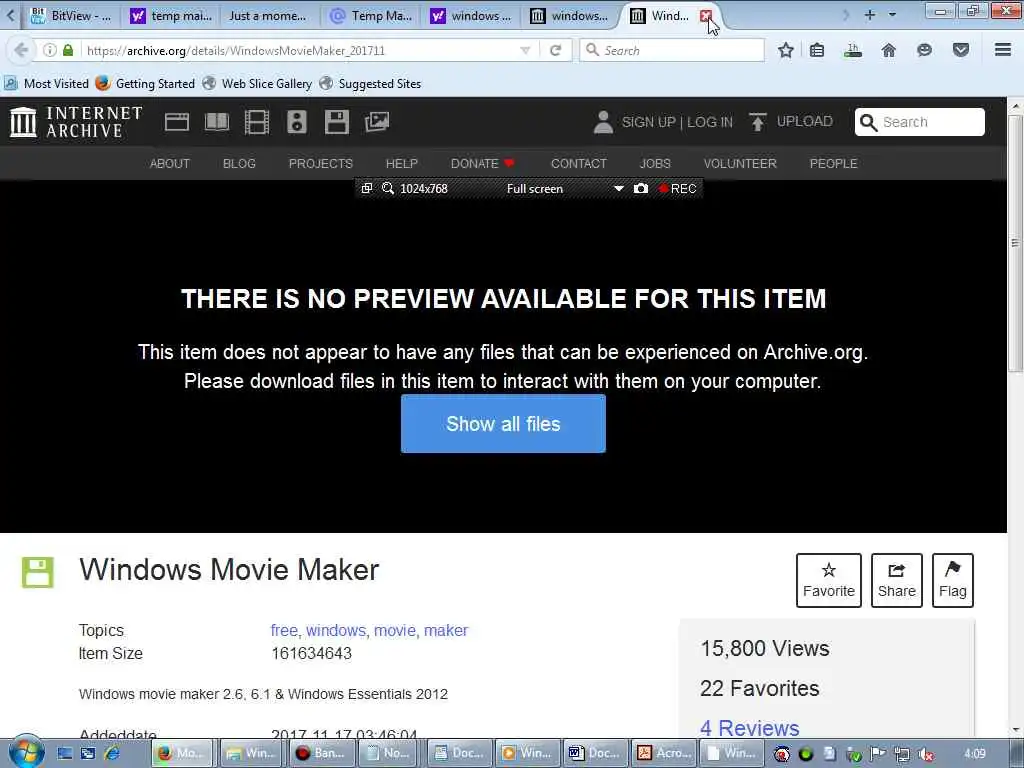Show bookmarks list icon in Firefox toolbar
This screenshot has height=768, width=1024.
coord(817,50)
